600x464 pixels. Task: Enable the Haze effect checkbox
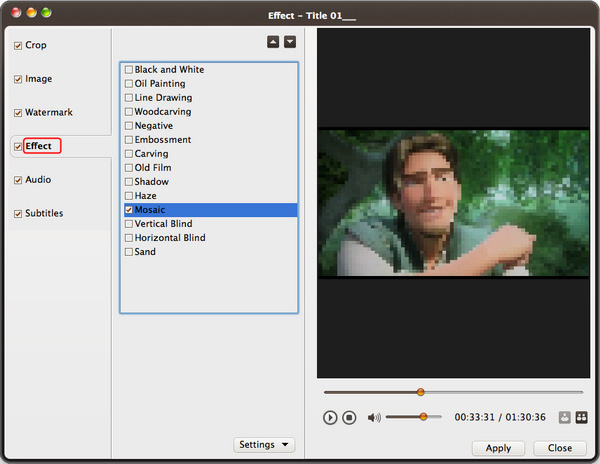pos(129,196)
